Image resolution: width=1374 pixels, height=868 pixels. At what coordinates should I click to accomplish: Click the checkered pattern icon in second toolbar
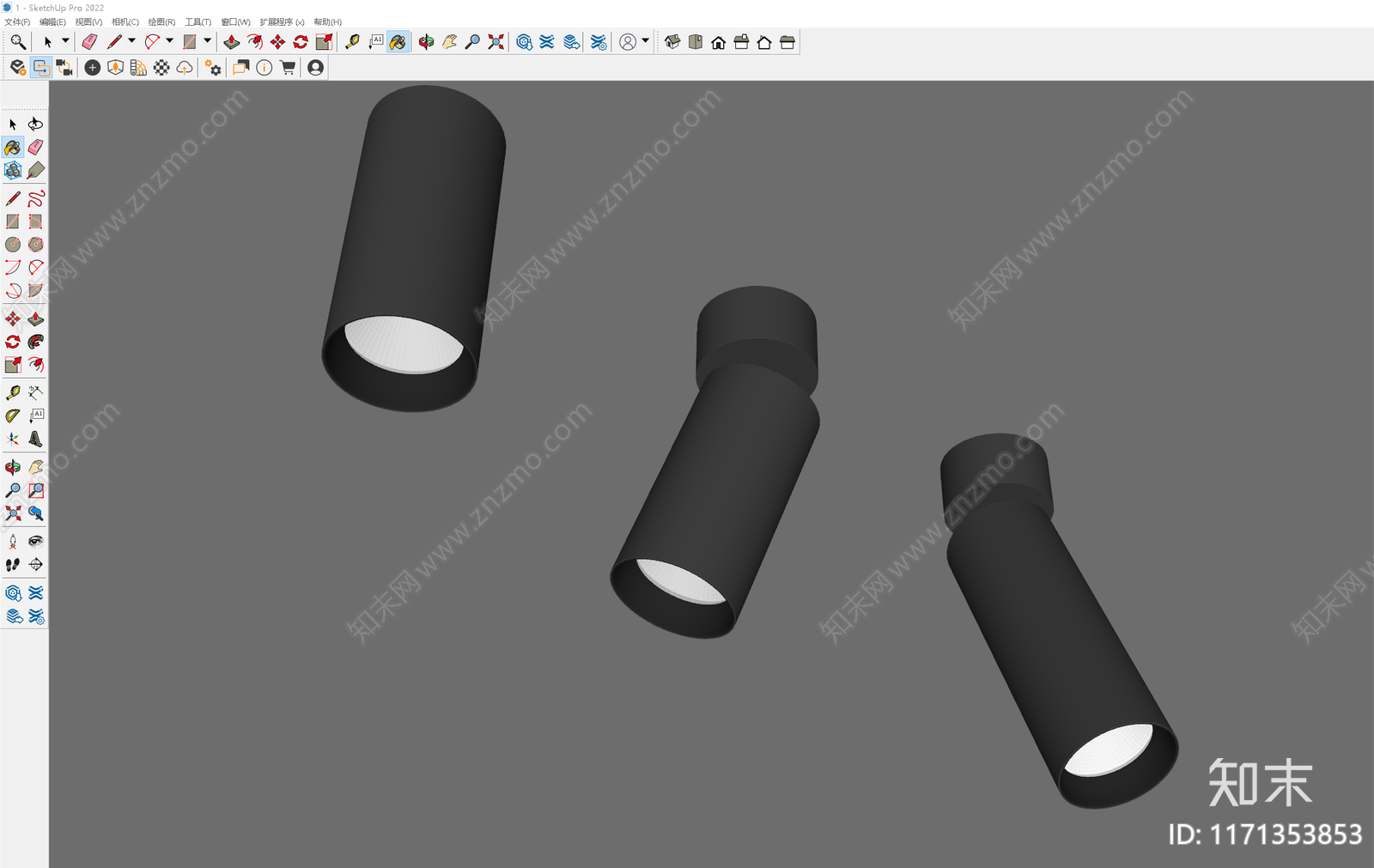(x=161, y=68)
